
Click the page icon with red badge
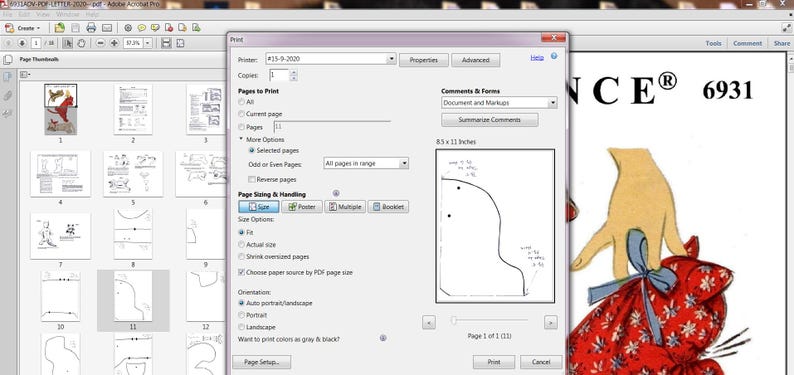click(x=169, y=28)
